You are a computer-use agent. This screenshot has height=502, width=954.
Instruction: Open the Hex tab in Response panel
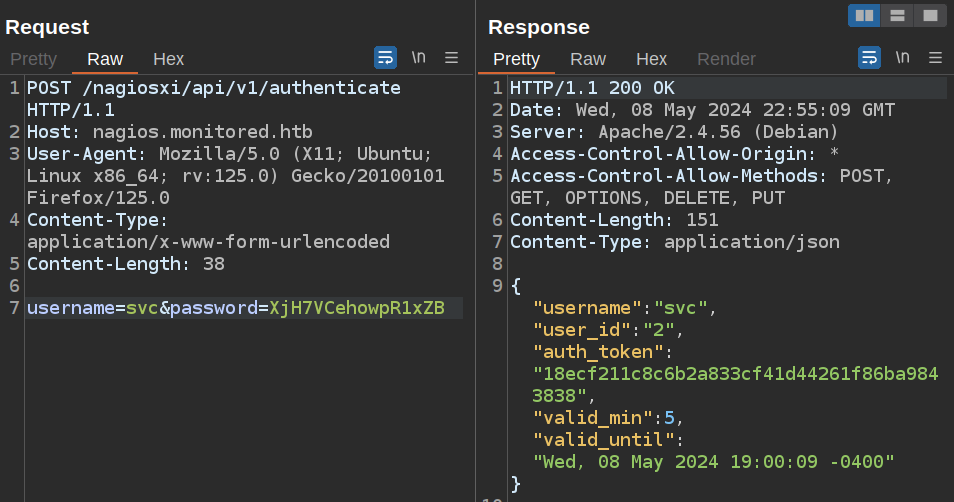tap(651, 59)
